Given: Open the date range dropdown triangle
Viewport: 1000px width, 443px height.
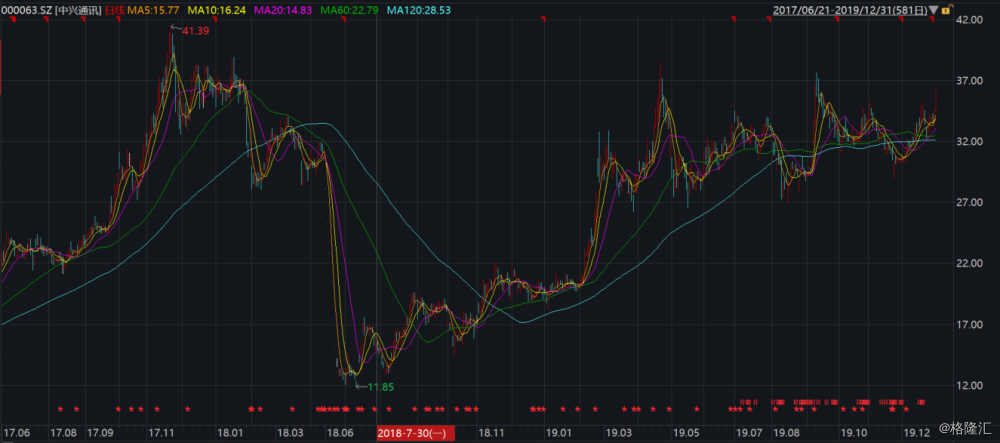Looking at the screenshot, I should click(934, 11).
